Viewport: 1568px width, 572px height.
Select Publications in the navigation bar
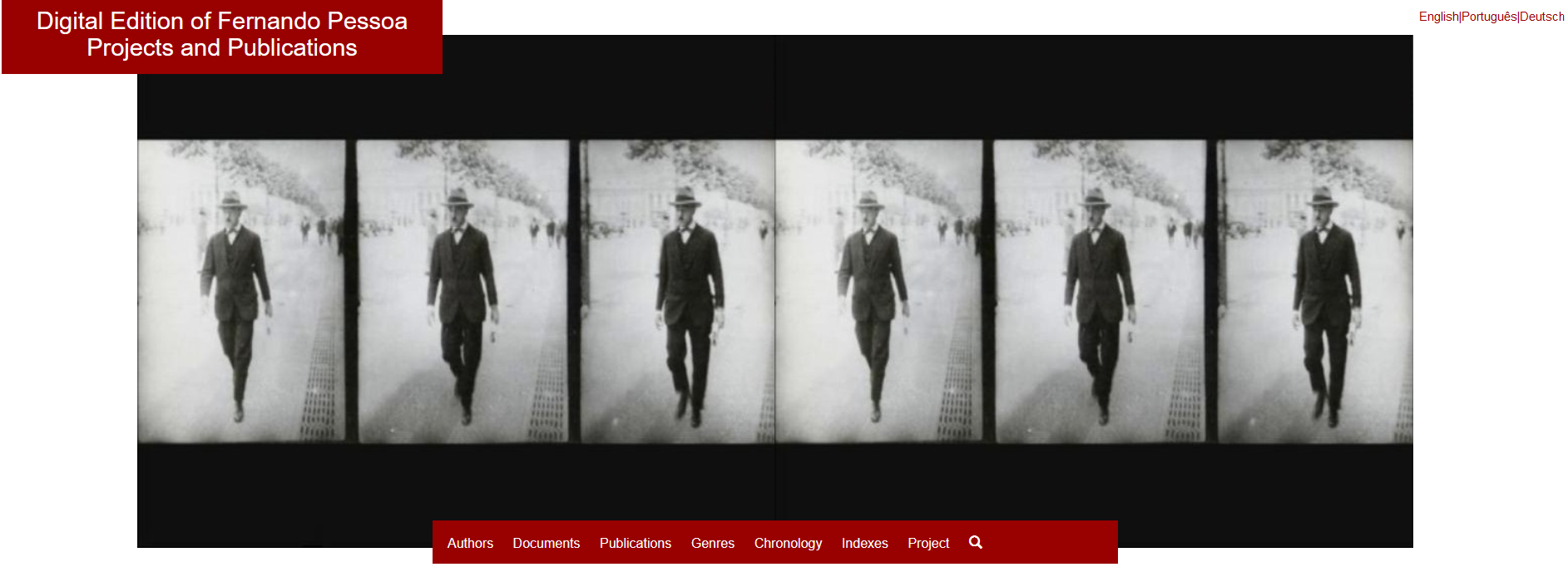pos(635,543)
